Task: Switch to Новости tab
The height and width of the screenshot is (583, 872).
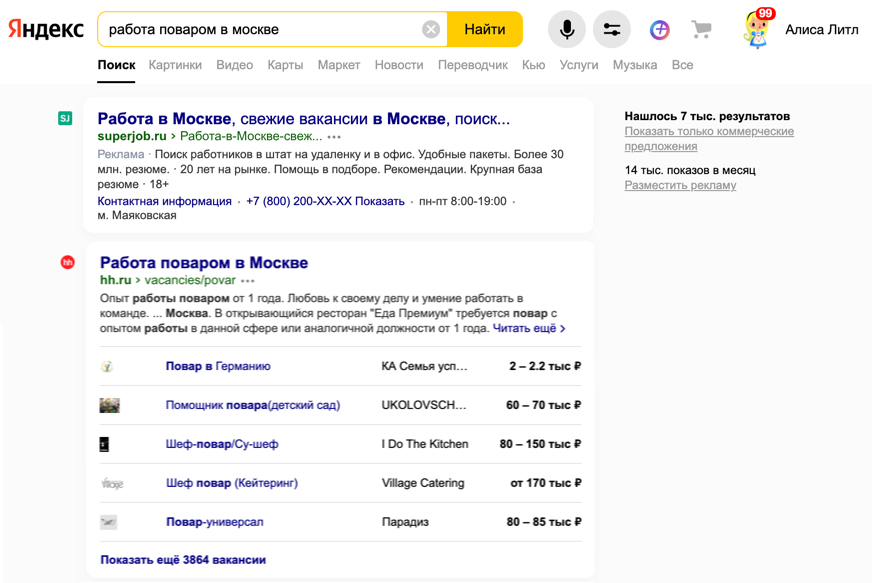Action: point(399,65)
